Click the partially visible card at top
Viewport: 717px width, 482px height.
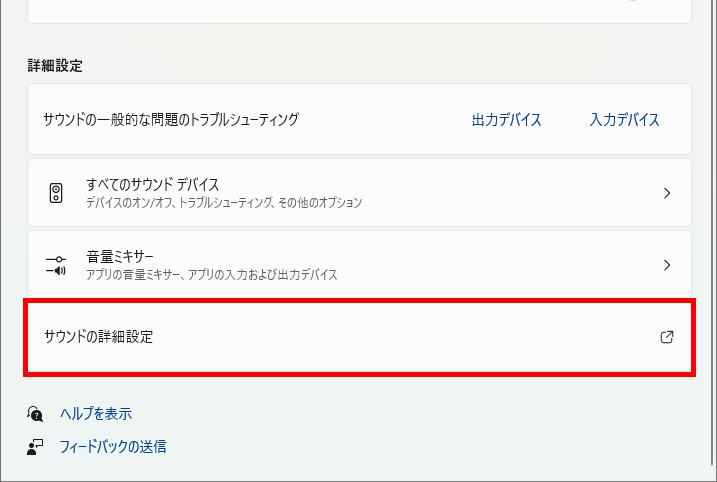pos(359,11)
